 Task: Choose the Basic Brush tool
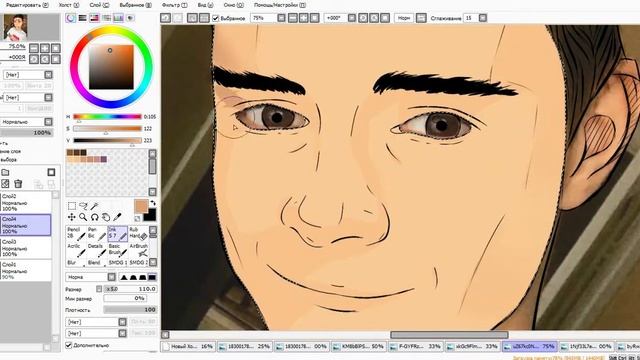118,250
